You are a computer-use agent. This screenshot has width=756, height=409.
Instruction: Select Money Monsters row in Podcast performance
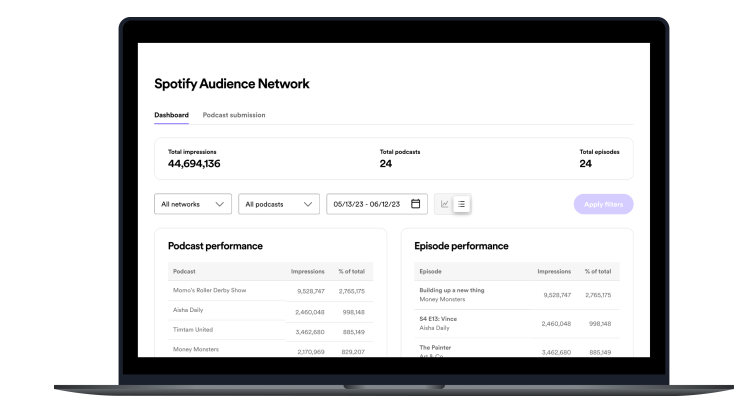click(270, 350)
